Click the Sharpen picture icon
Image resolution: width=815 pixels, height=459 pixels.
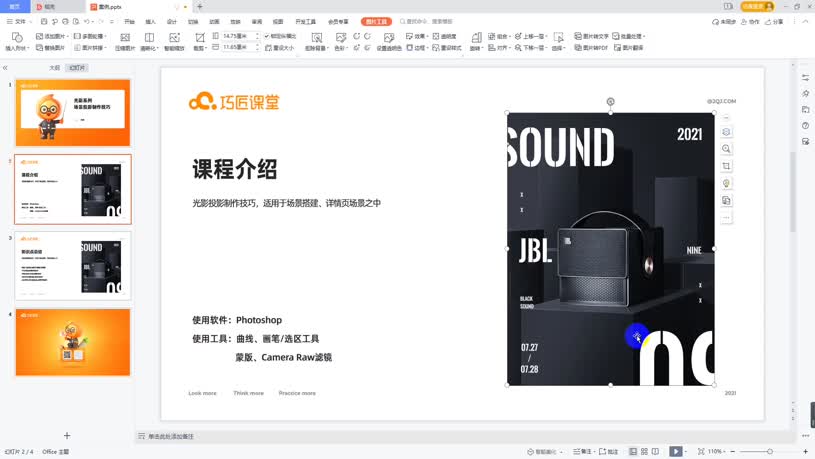pos(149,37)
